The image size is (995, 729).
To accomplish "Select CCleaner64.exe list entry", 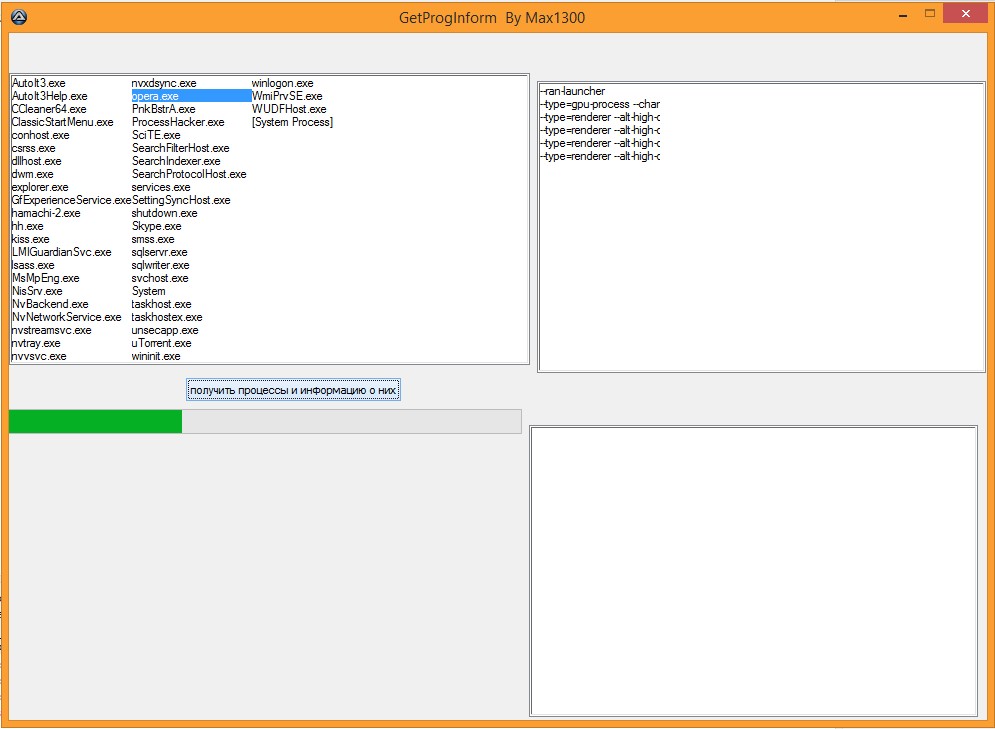I will point(49,109).
